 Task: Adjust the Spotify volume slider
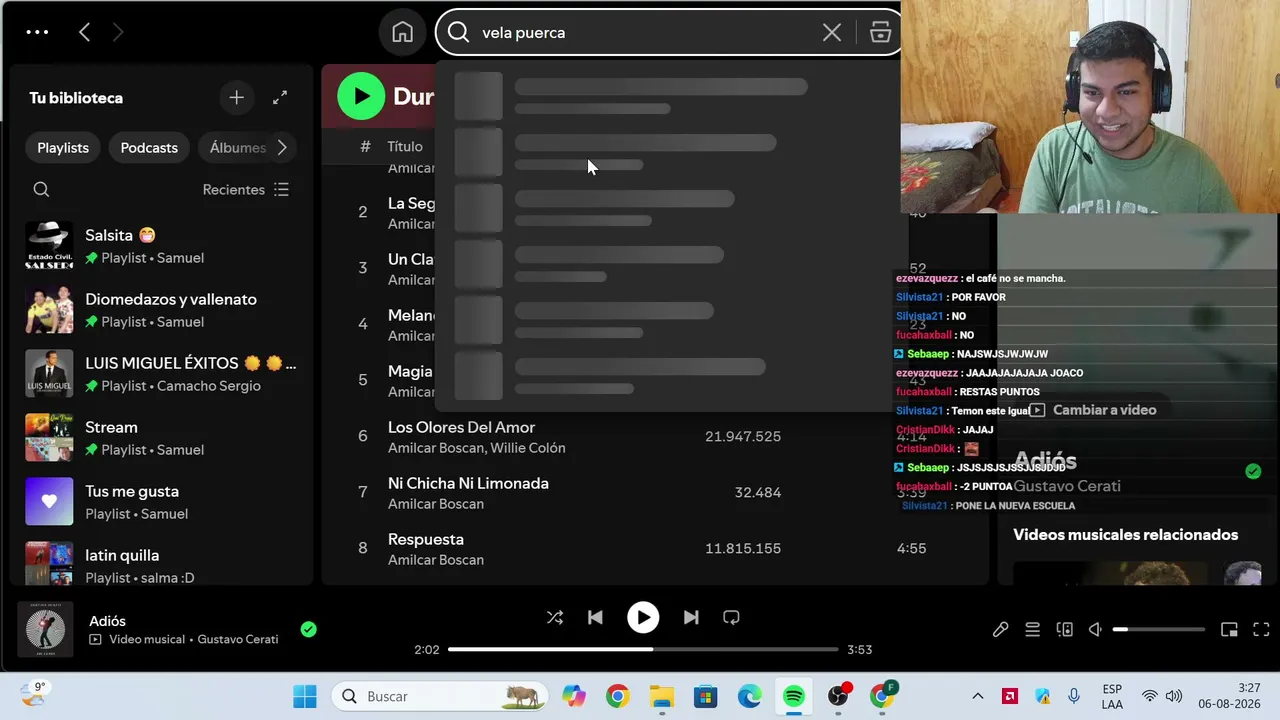click(x=1159, y=629)
